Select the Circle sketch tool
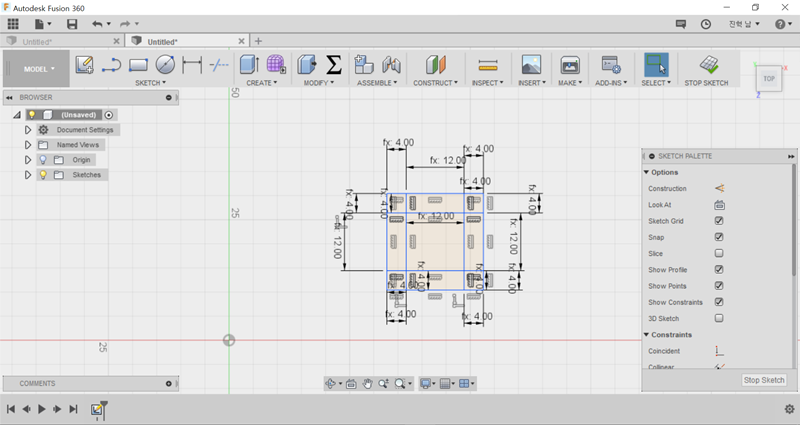 165,65
